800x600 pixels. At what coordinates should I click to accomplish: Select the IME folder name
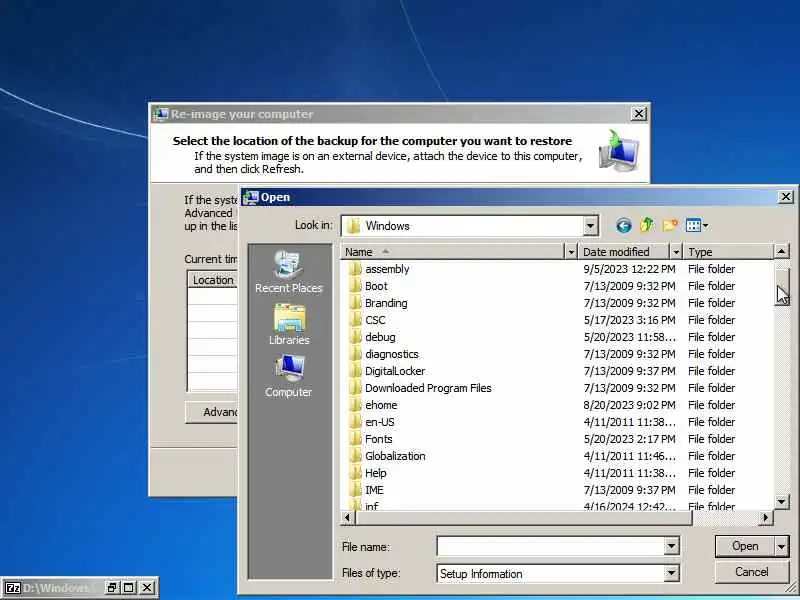374,490
